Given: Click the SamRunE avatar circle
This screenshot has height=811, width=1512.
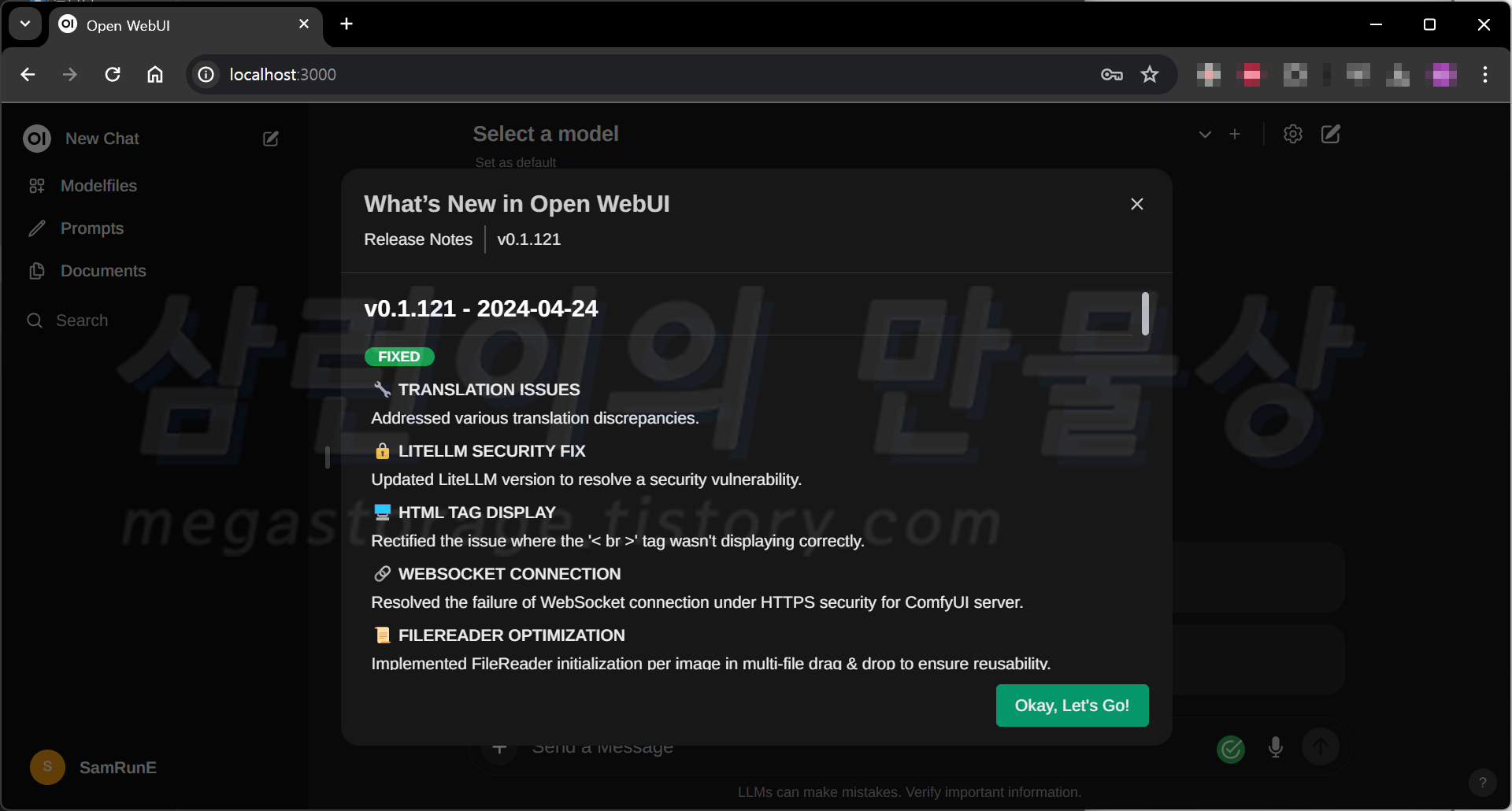Looking at the screenshot, I should coord(47,767).
